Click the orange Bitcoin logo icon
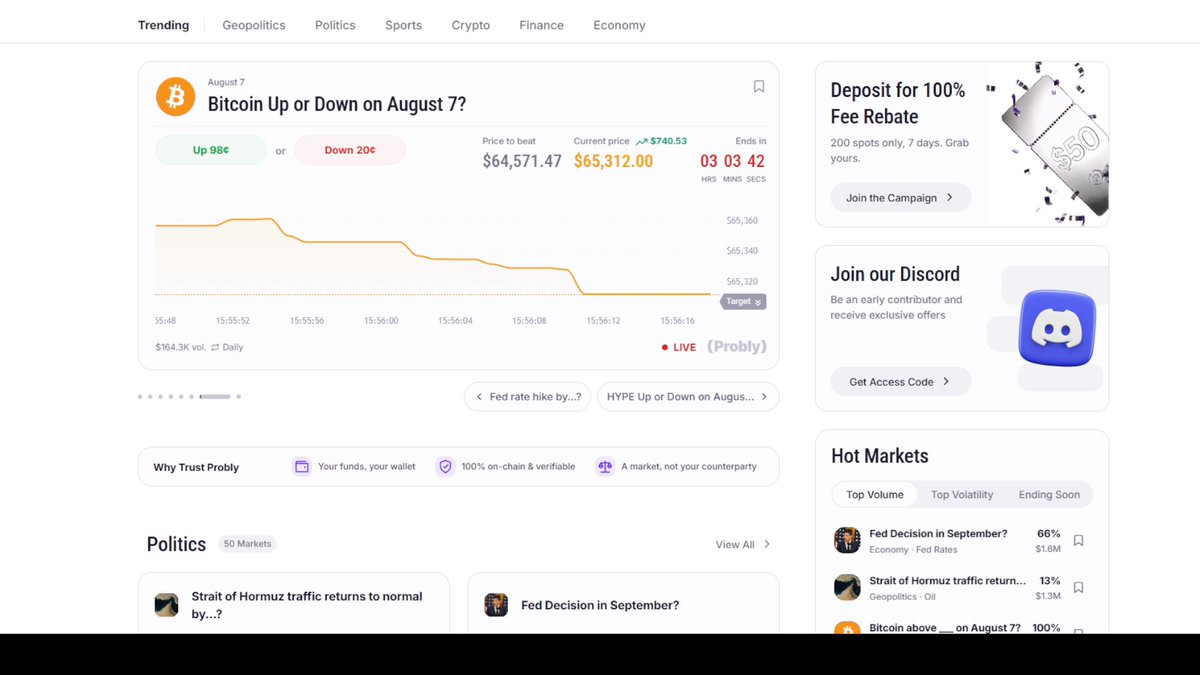The width and height of the screenshot is (1200, 675). click(175, 97)
